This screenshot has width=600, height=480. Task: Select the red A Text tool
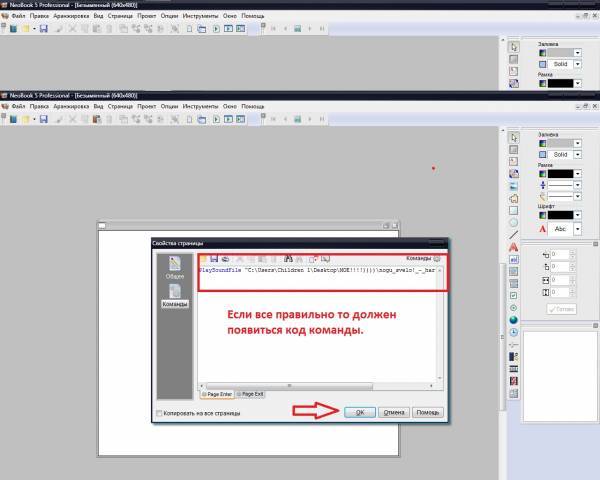(514, 244)
